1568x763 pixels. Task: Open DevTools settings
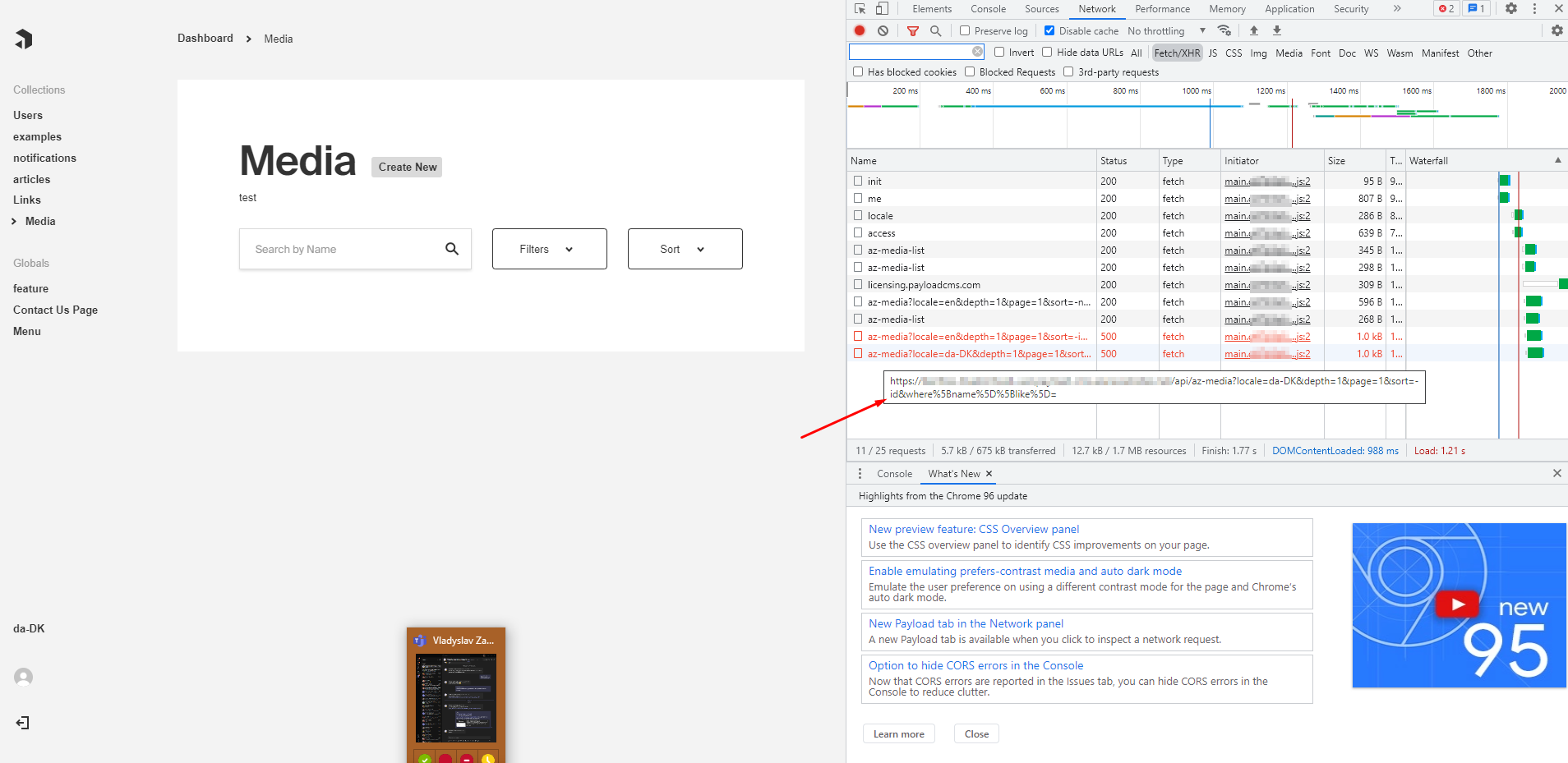tap(1511, 9)
